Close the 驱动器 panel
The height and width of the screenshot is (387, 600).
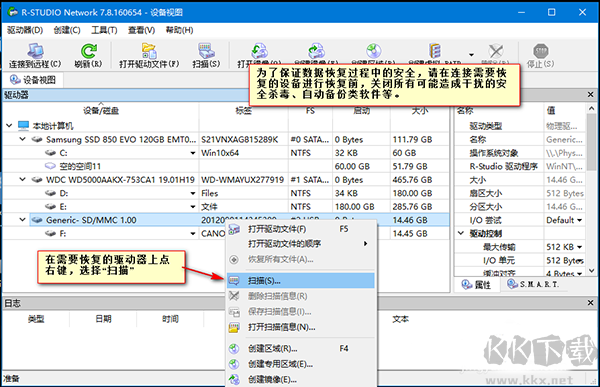[590, 94]
